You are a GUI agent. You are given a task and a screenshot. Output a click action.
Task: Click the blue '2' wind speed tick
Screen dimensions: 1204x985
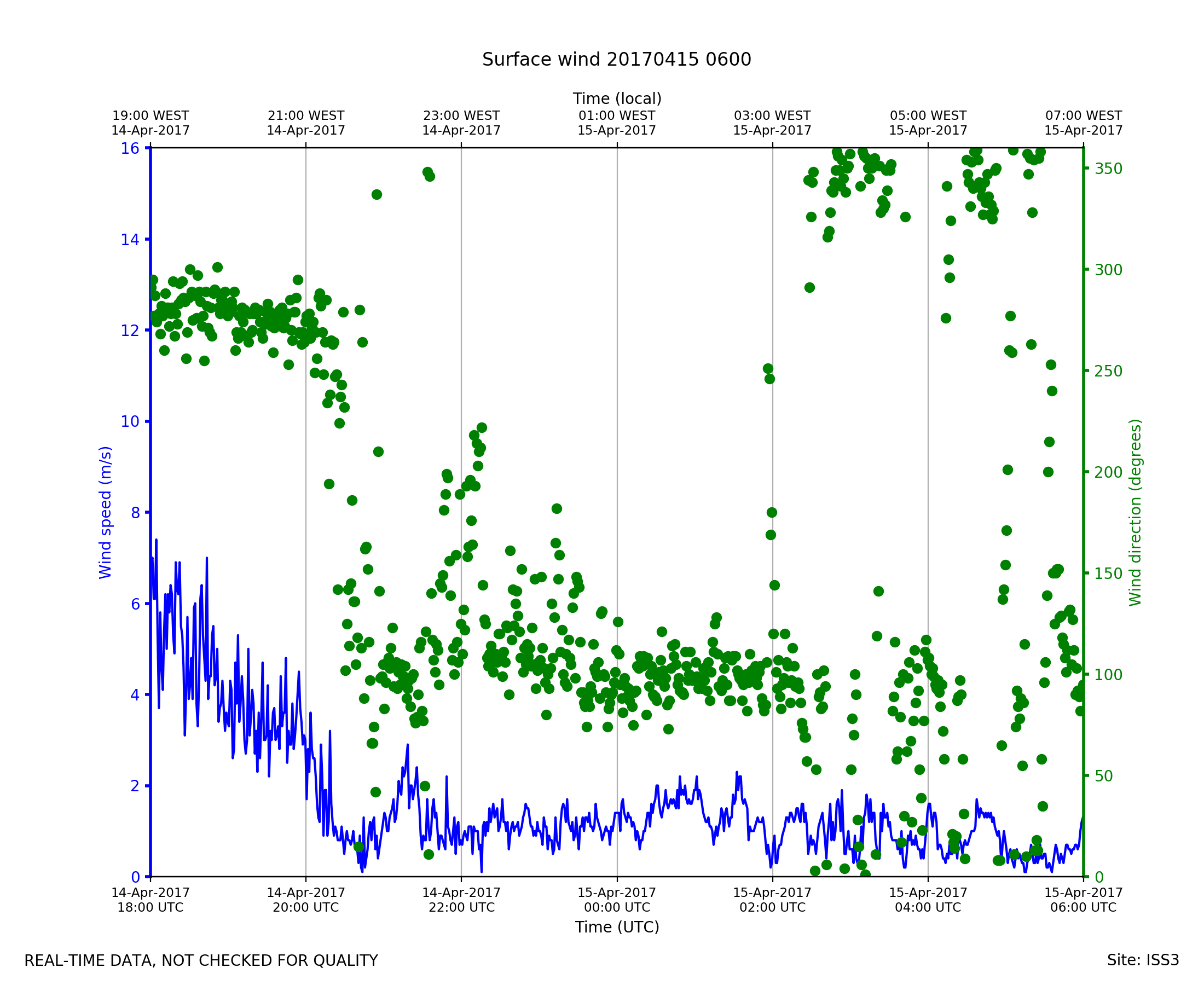pyautogui.click(x=135, y=786)
